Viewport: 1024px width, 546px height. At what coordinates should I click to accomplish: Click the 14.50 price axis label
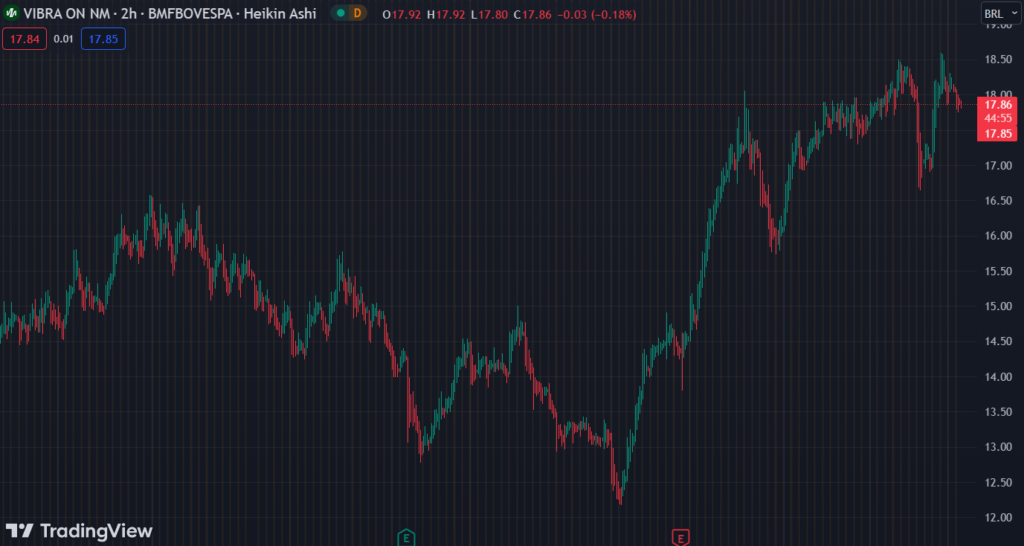point(998,342)
